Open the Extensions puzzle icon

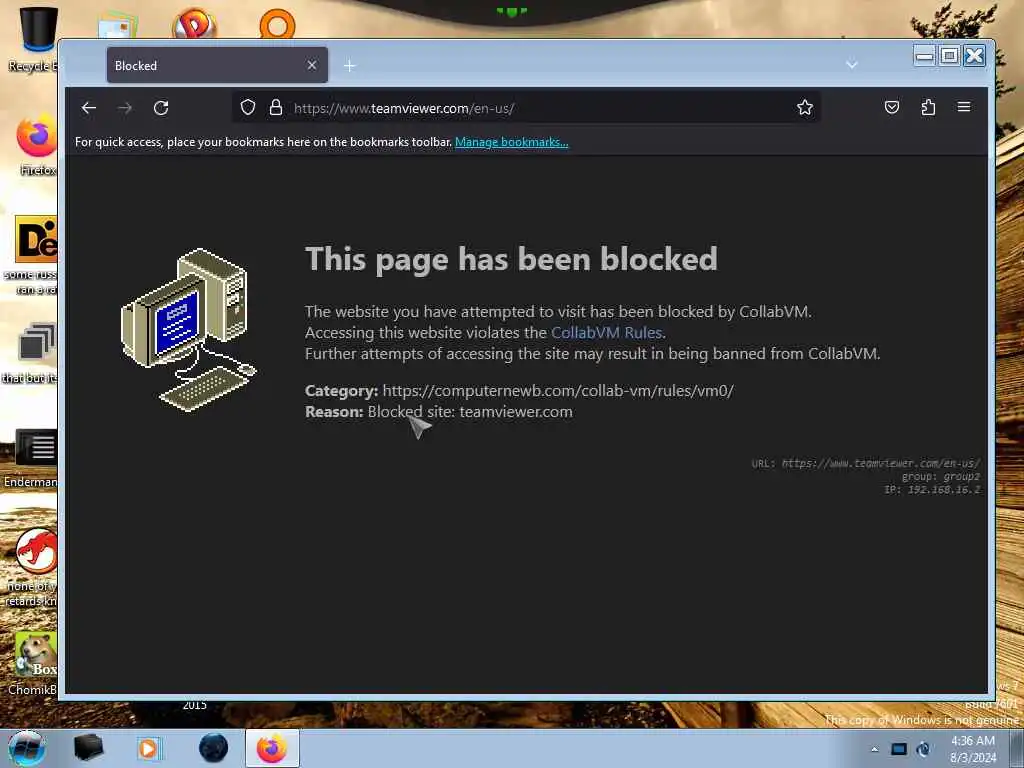click(928, 107)
